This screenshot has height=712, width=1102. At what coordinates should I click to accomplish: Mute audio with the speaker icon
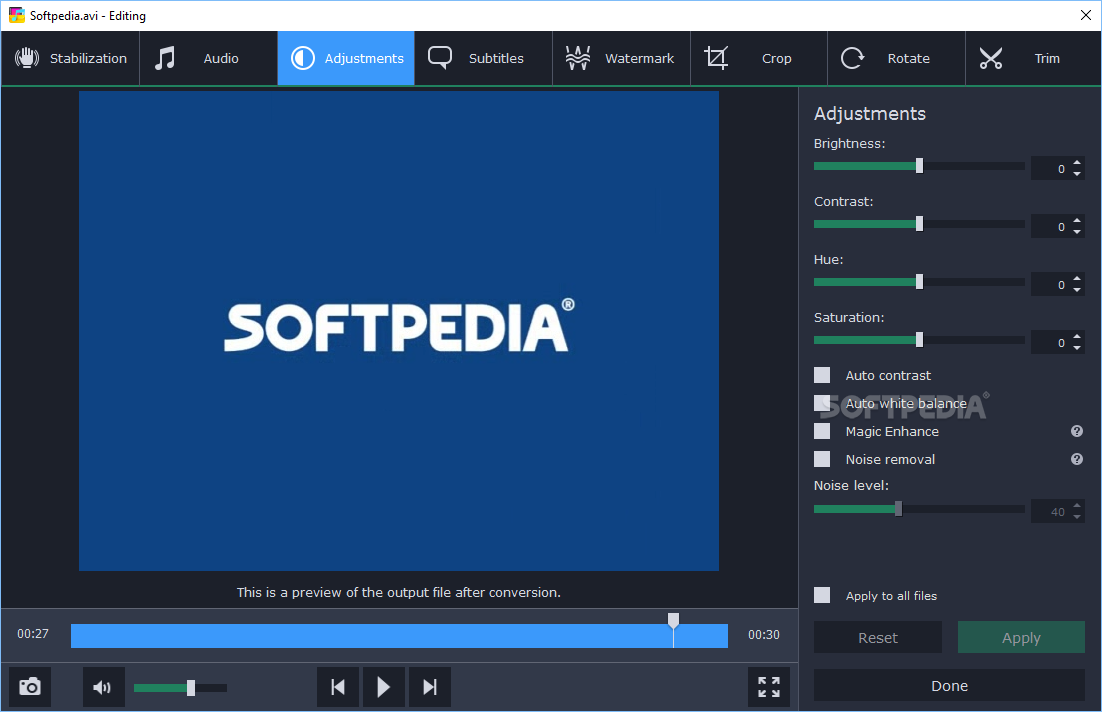pos(103,687)
